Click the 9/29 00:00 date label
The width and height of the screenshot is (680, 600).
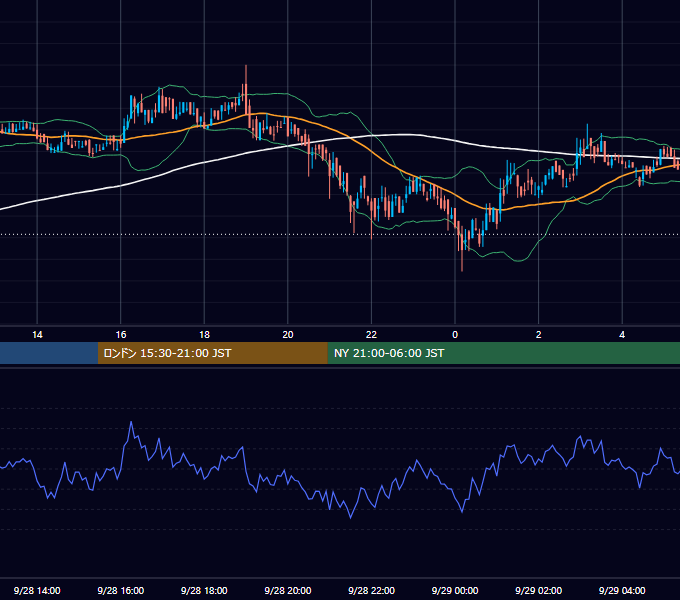click(x=455, y=590)
